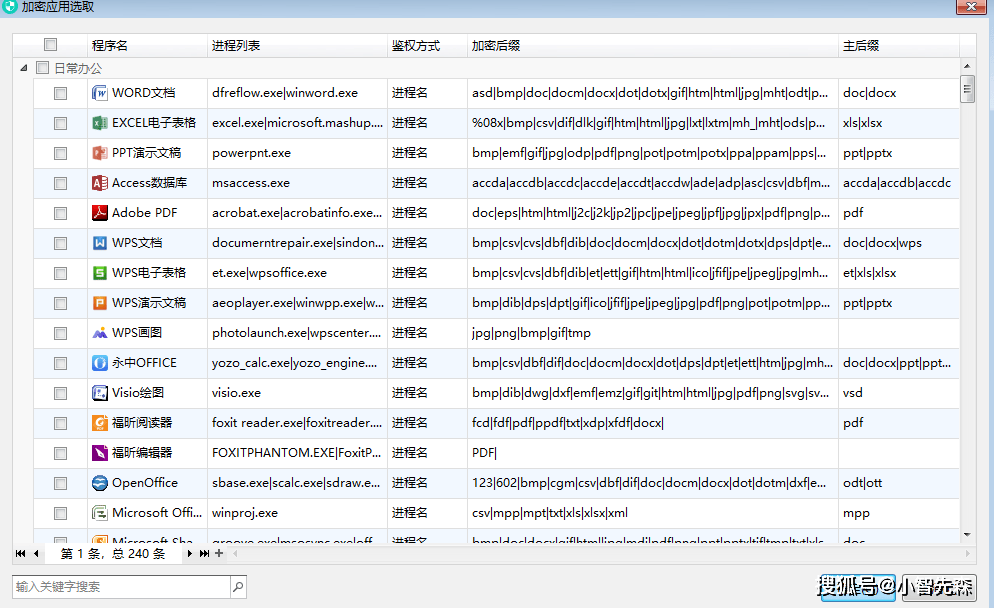The height and width of the screenshot is (608, 994).
Task: Click the Access数据库 icon
Action: coord(100,183)
